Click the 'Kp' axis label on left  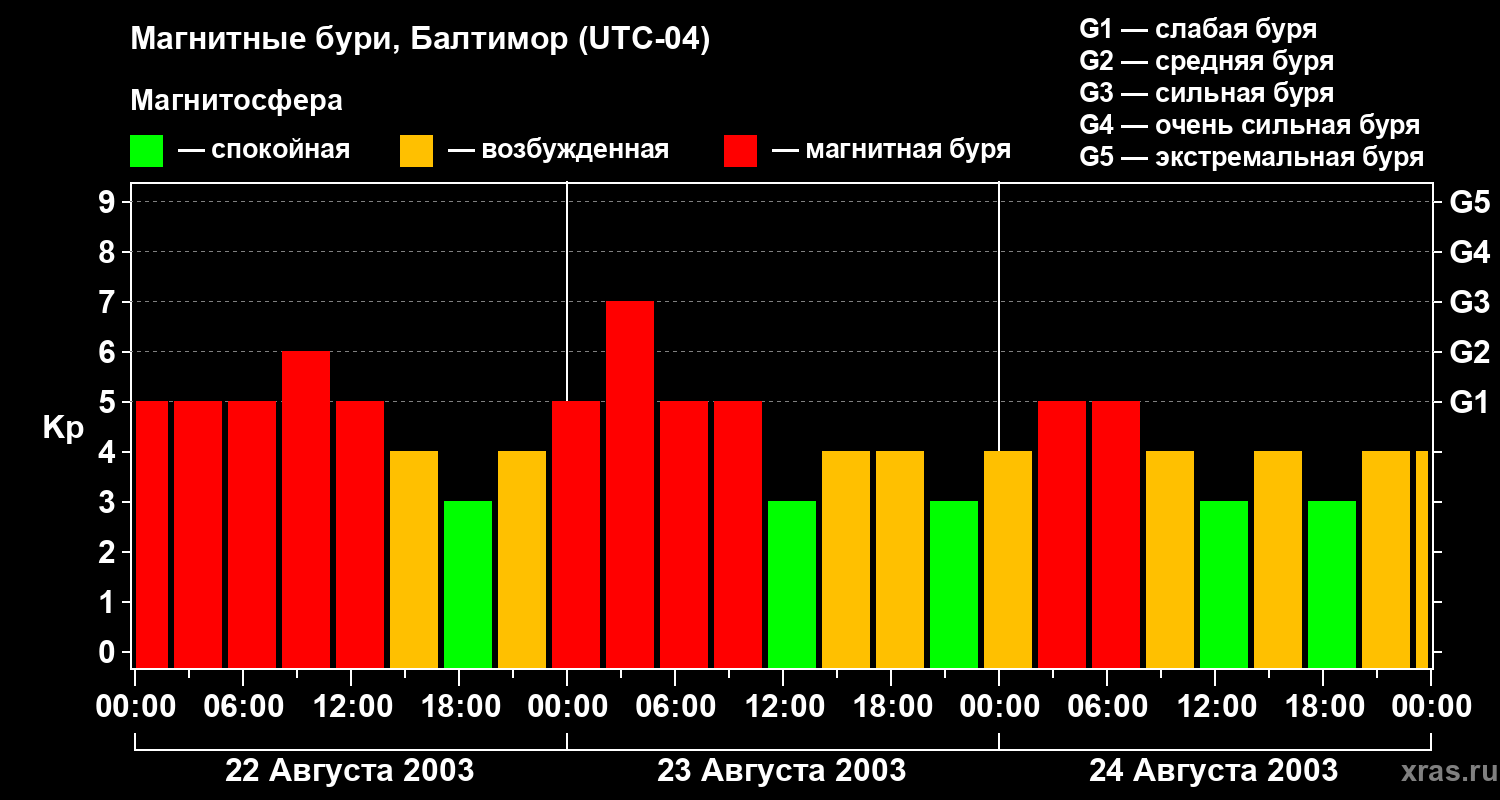click(63, 428)
